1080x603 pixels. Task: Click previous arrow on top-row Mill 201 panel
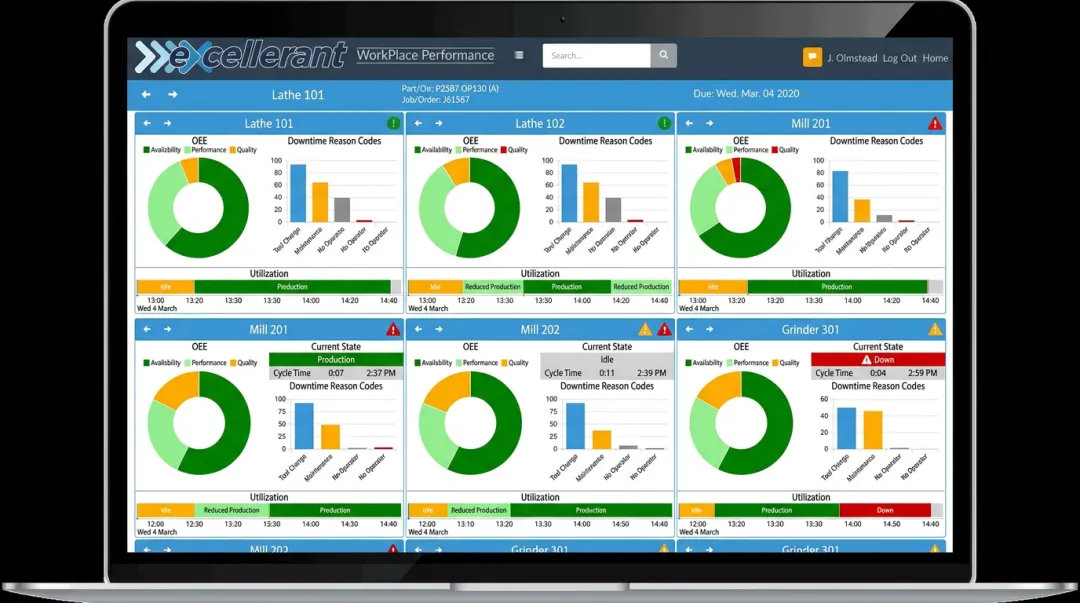689,123
